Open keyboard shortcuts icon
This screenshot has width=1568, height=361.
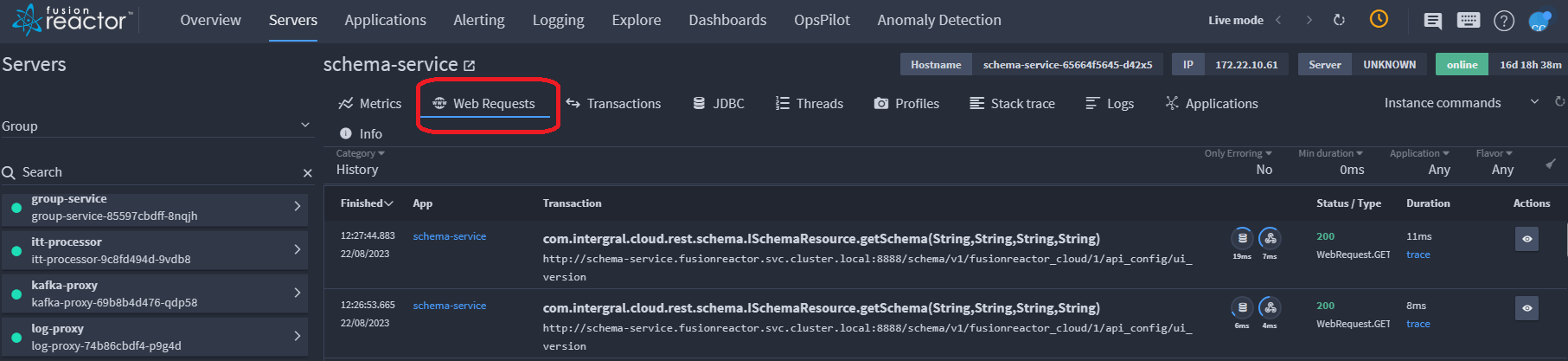point(1469,20)
